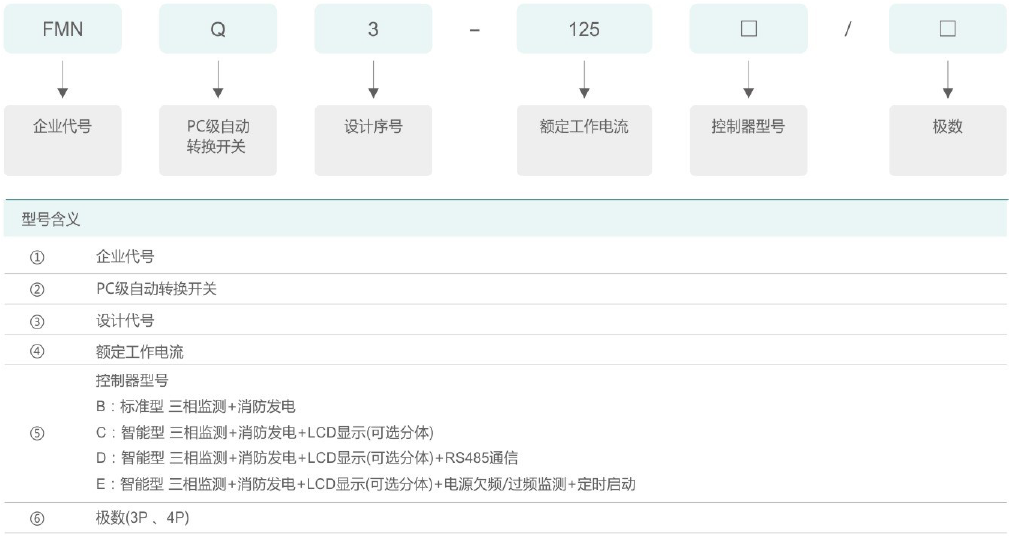Click the down arrow beneath 125
Image resolution: width=1010 pixels, height=537 pixels.
point(584,79)
